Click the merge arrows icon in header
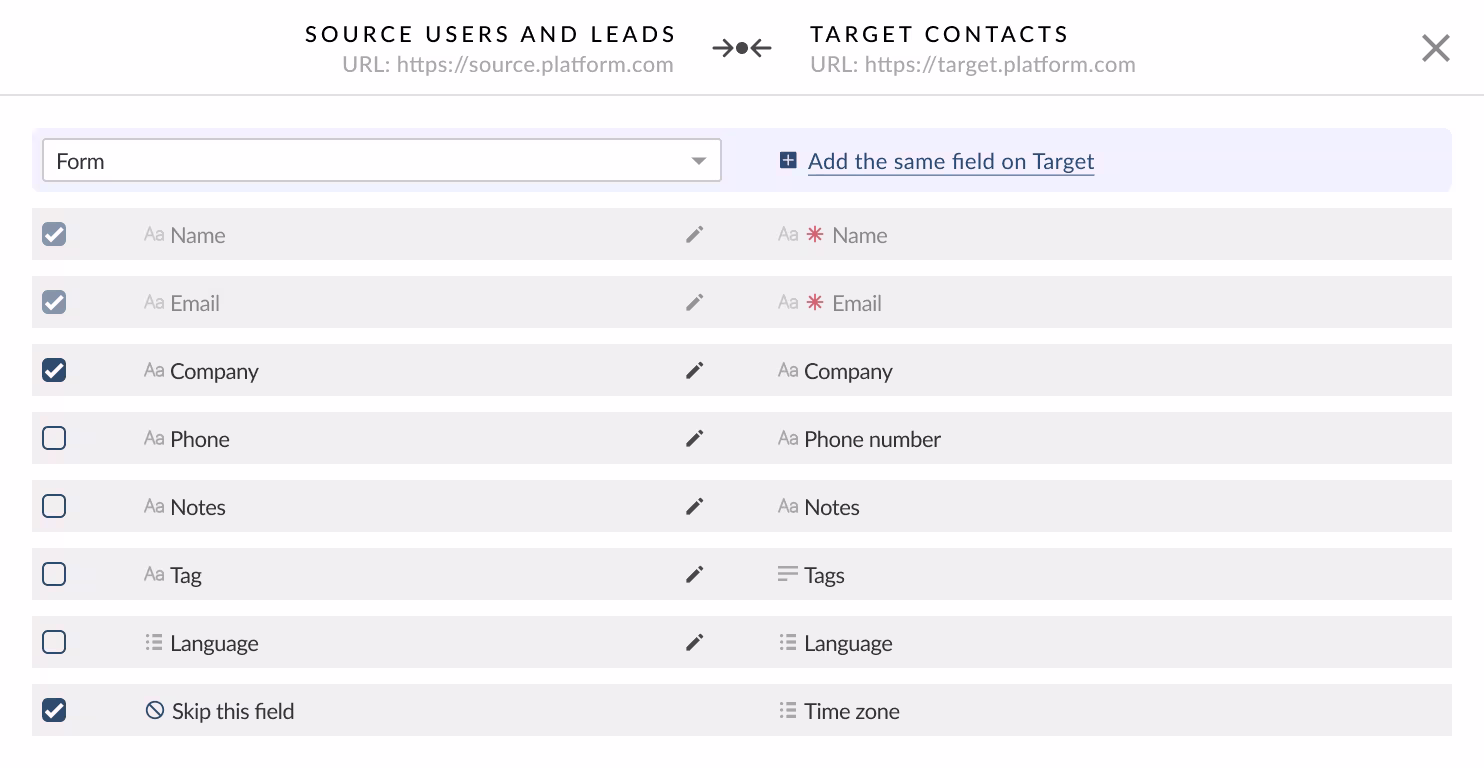 tap(742, 48)
